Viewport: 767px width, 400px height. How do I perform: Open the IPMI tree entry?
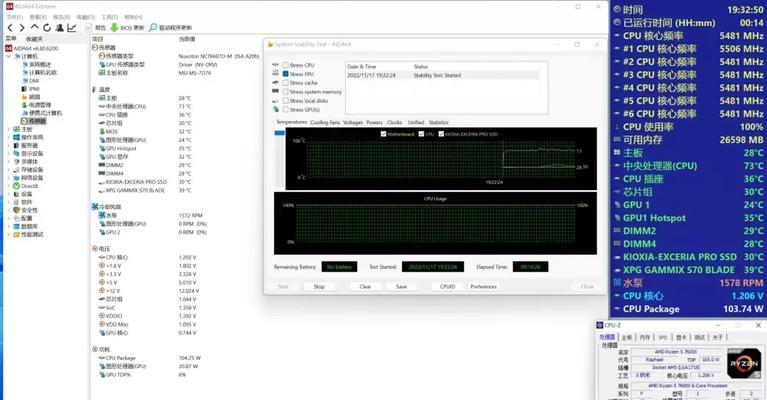34,89
